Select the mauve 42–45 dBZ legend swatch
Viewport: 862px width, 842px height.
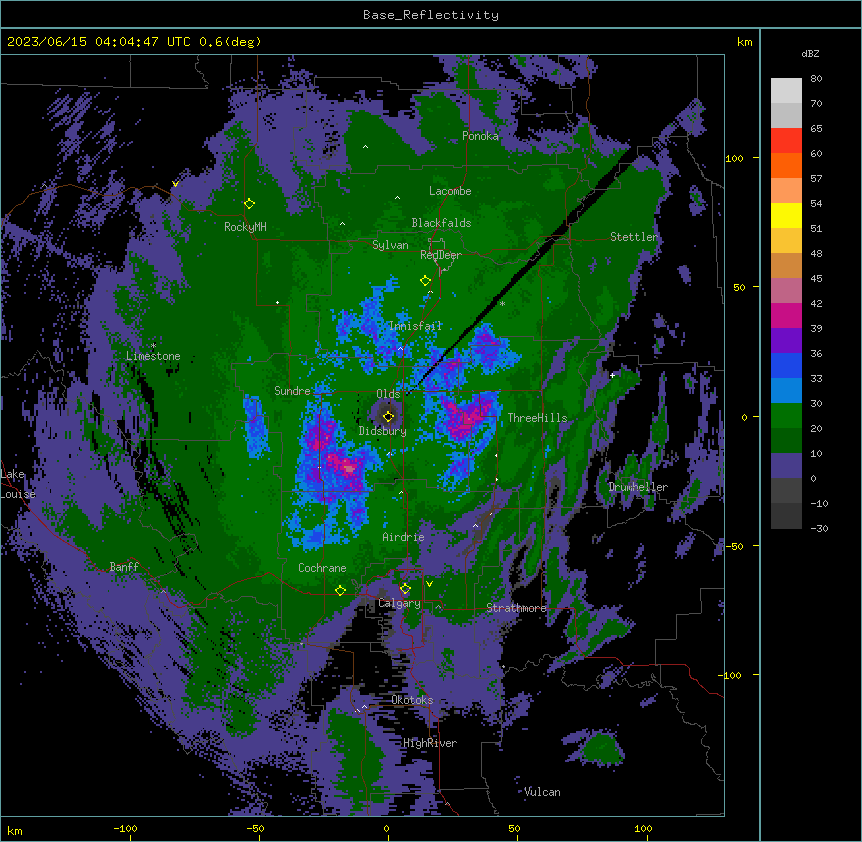click(786, 290)
